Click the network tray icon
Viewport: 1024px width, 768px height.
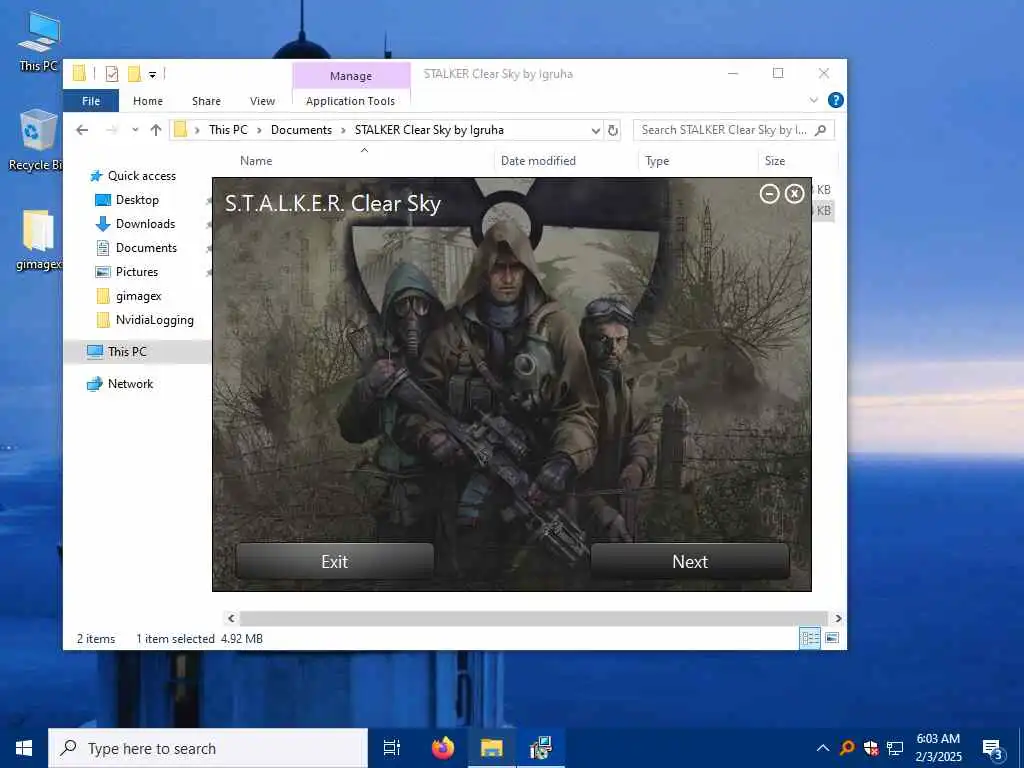[x=895, y=748]
